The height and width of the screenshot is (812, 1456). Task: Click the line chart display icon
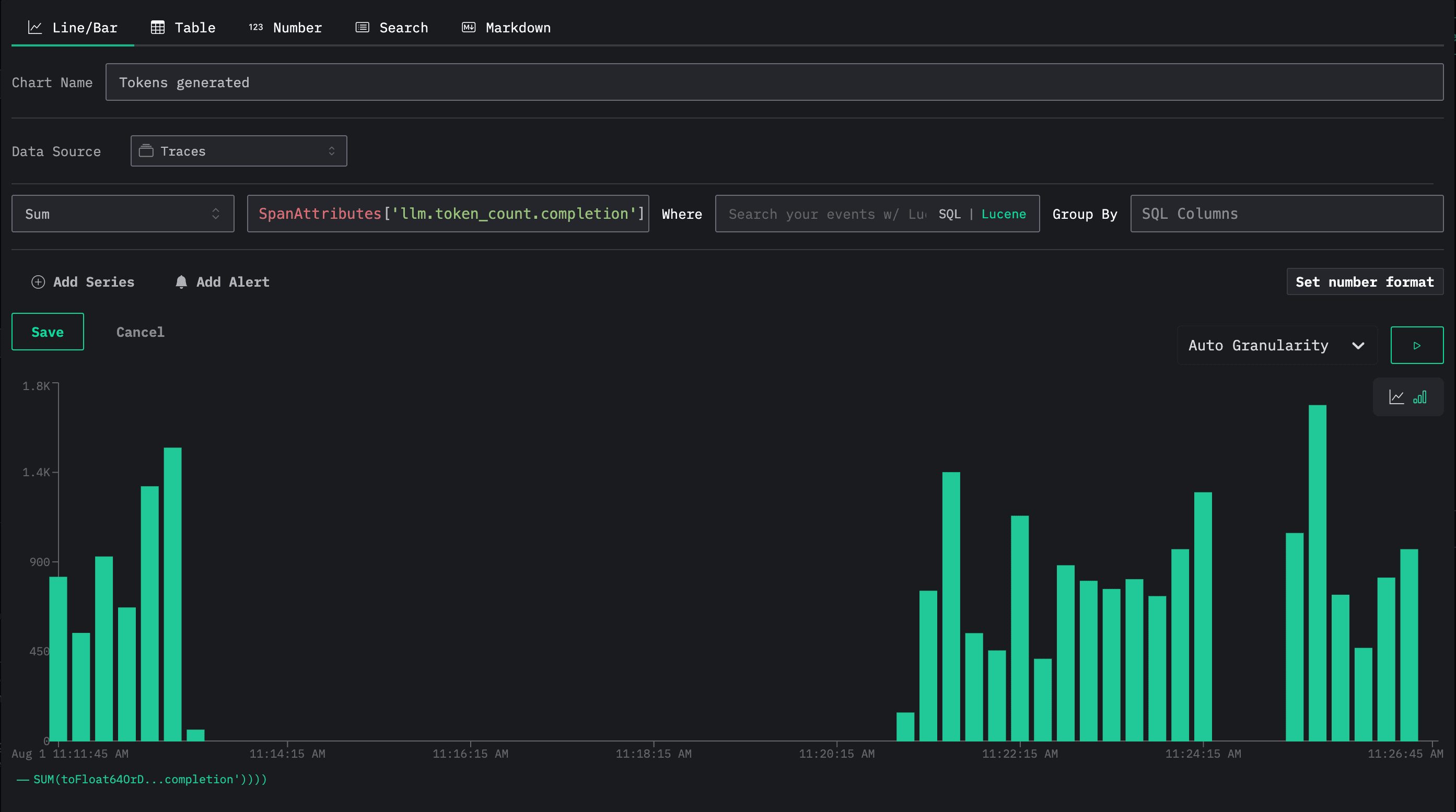click(x=1396, y=397)
